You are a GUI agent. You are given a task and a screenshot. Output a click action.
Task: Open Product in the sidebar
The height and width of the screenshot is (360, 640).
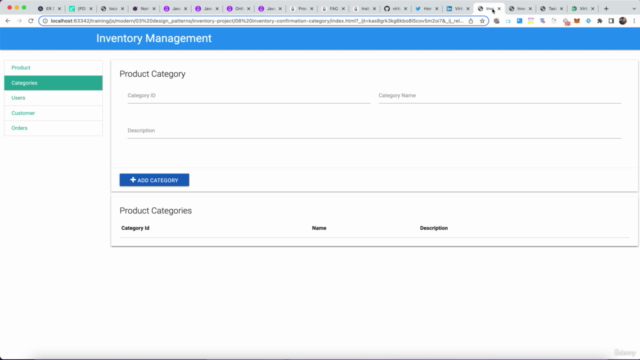click(x=53, y=68)
